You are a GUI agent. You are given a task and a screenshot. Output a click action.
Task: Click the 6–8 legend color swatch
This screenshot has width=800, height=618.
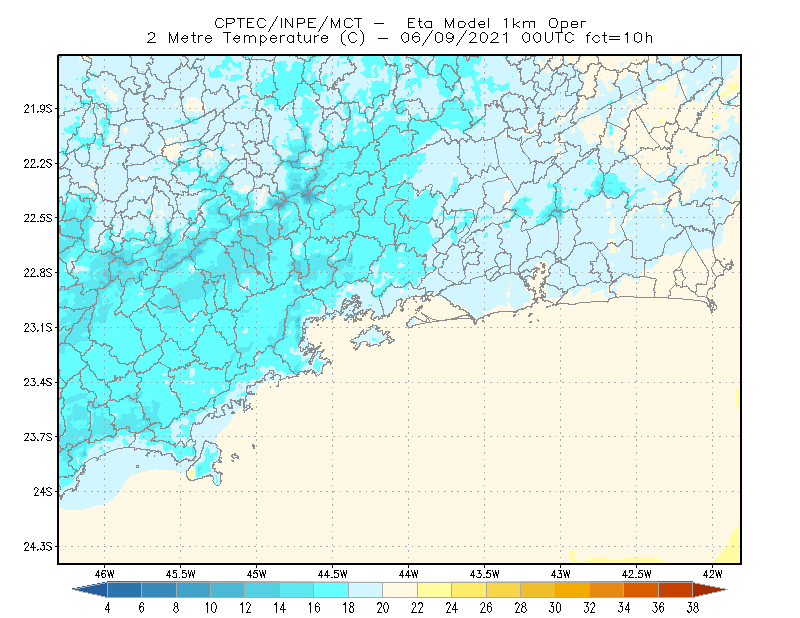coord(159,590)
